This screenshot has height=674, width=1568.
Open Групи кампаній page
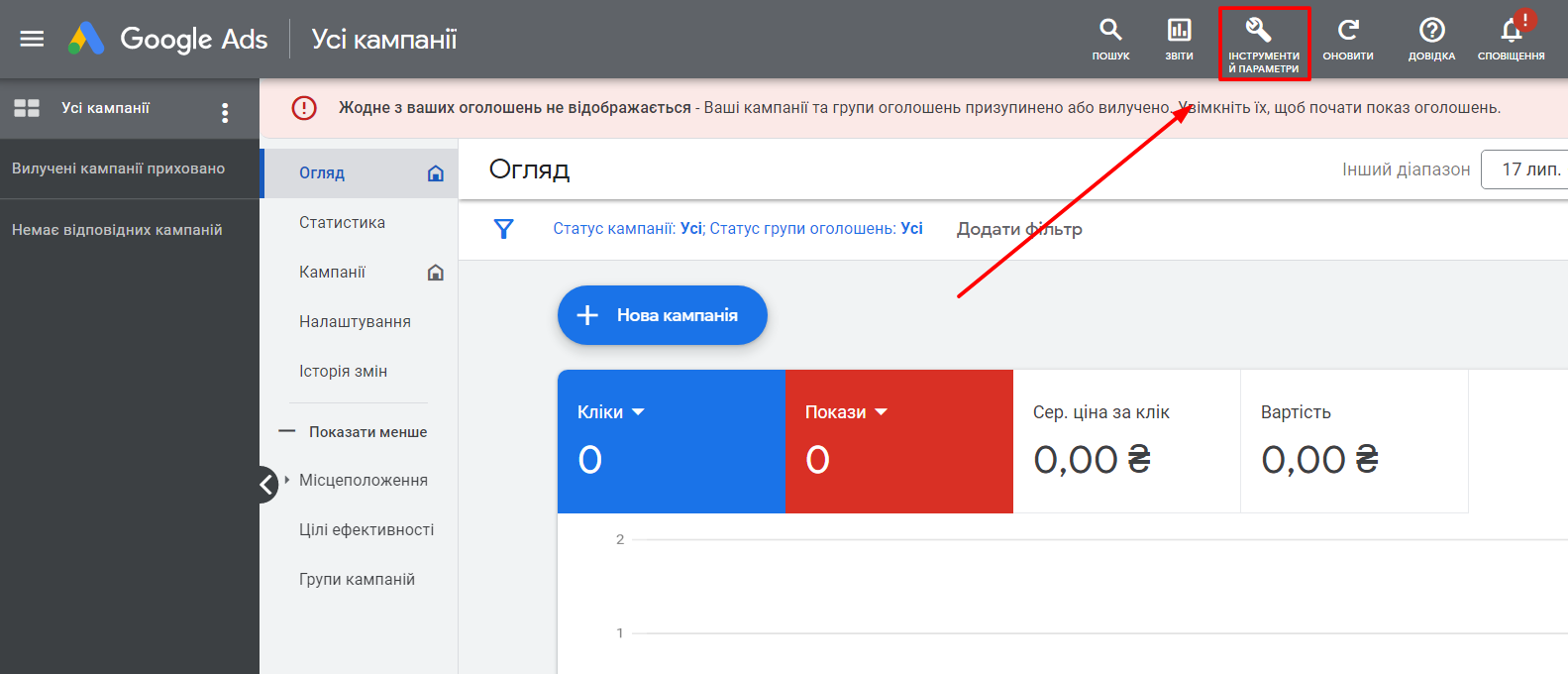point(357,580)
